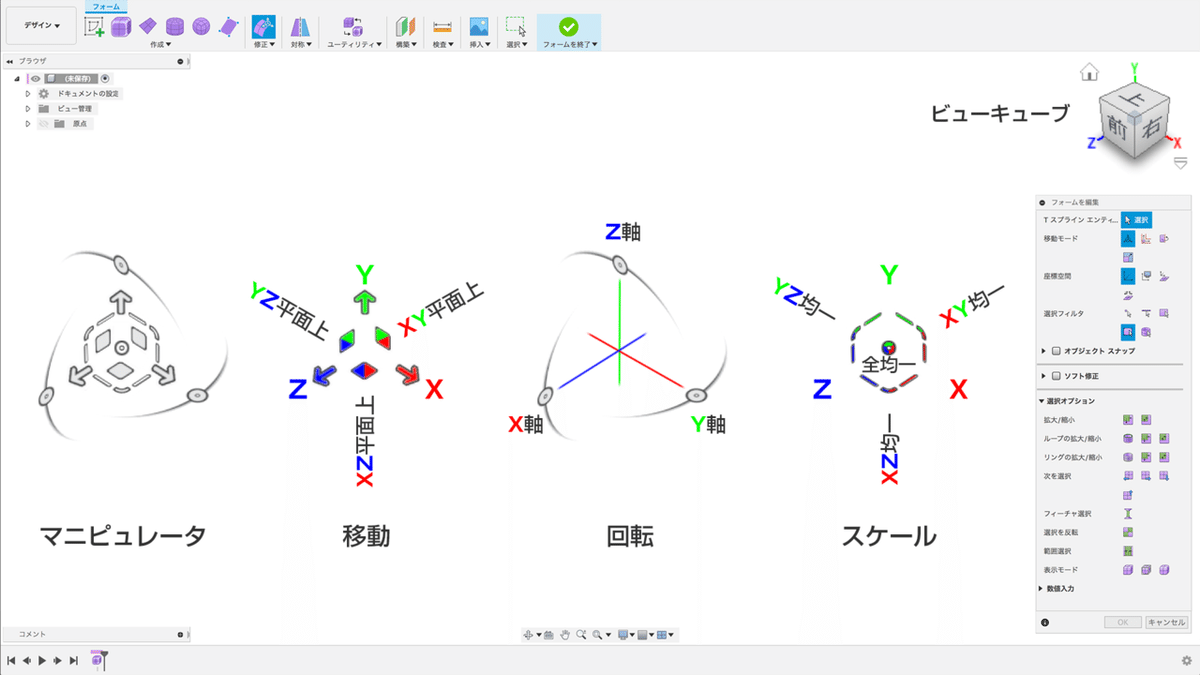Open the 対称 menu
This screenshot has height=675, width=1200.
tap(300, 45)
